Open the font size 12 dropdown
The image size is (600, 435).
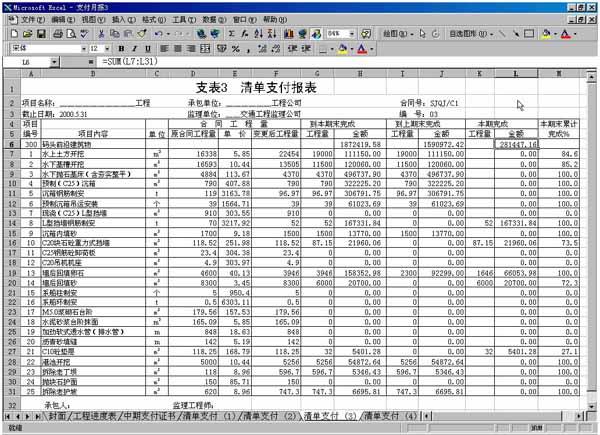coord(107,48)
